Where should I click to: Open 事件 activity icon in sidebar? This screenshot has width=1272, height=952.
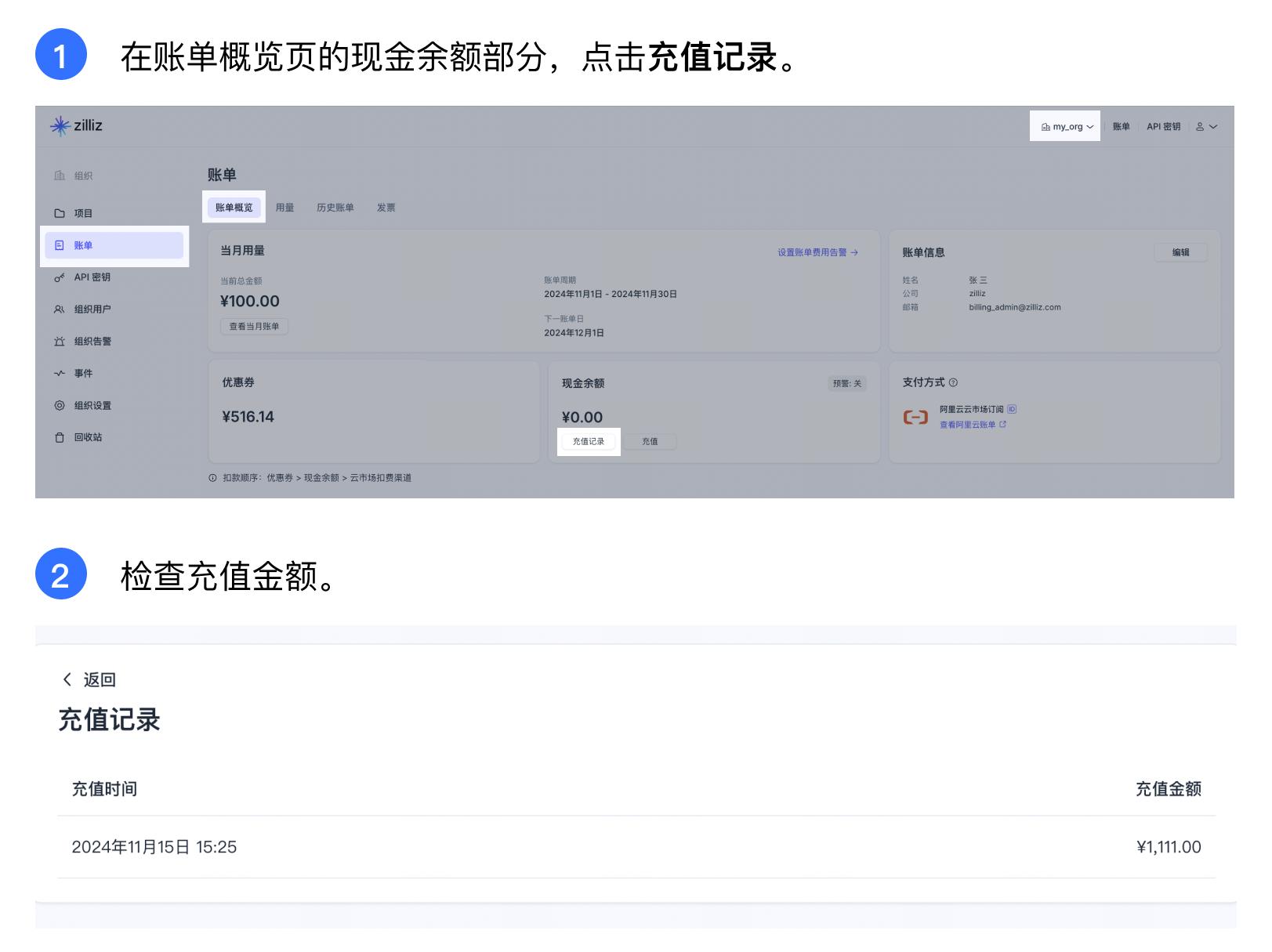(60, 374)
